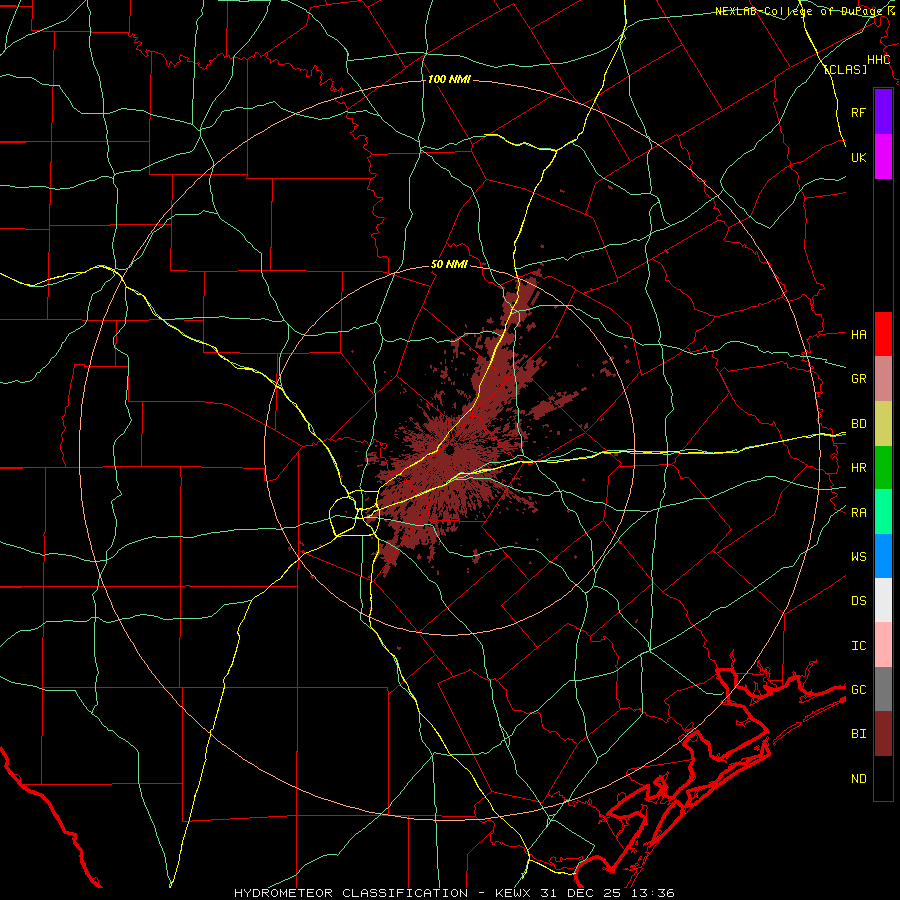Screen dimensions: 900x900
Task: Click the "HA" legend label
Action: (858, 335)
